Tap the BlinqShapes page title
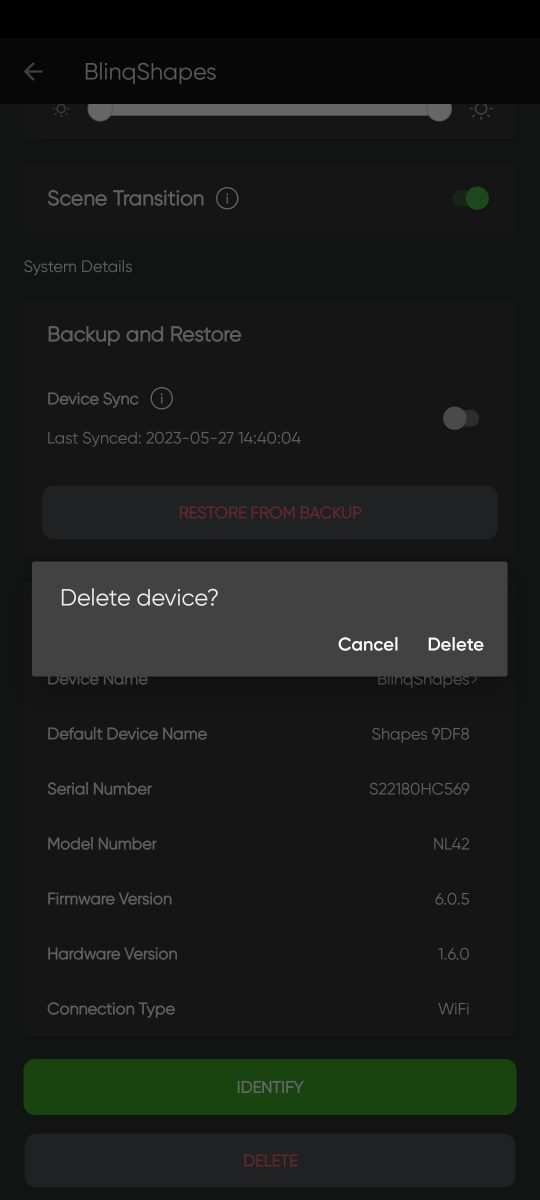540x1200 pixels. (150, 72)
